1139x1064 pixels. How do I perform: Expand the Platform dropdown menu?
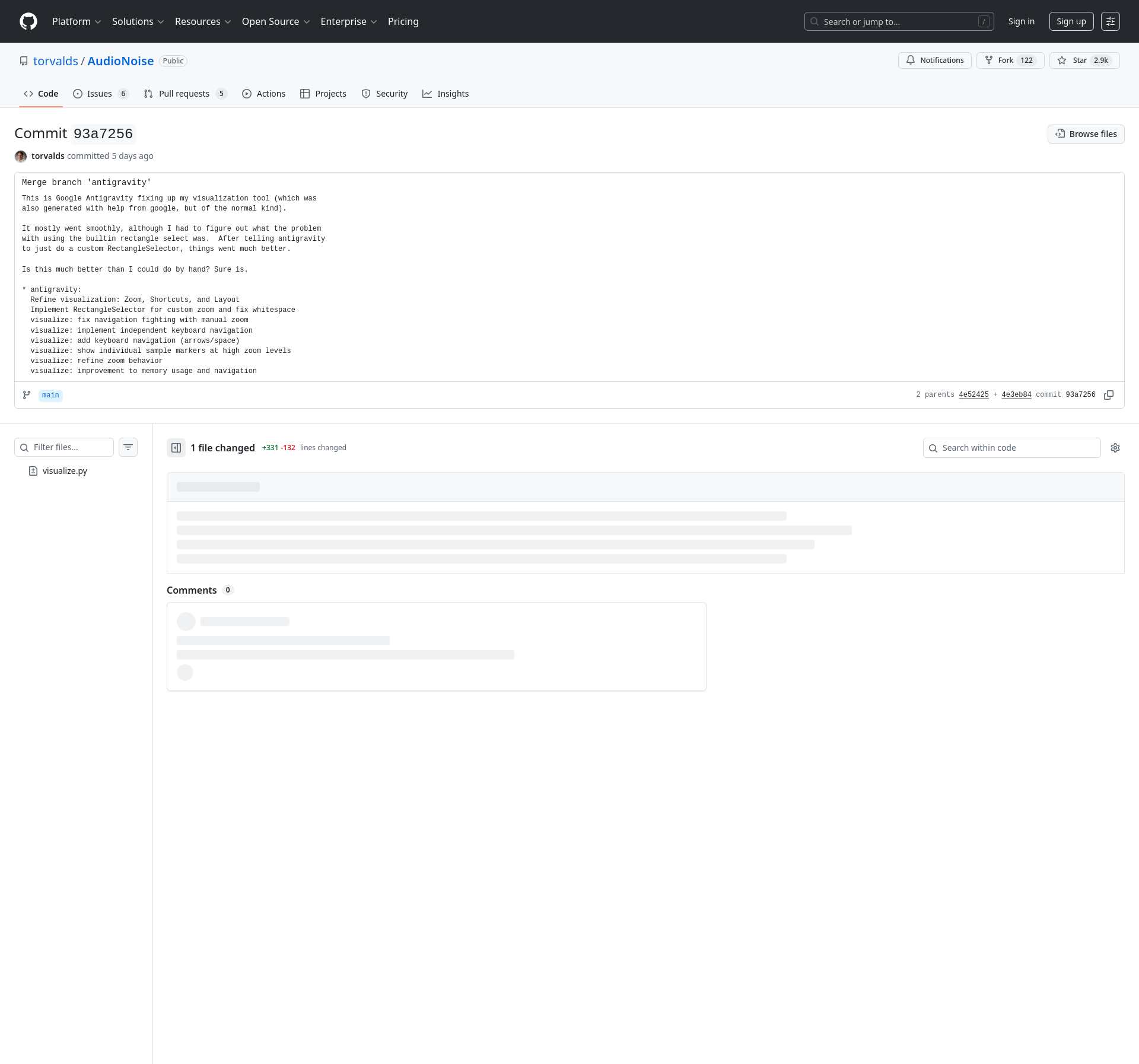pos(77,21)
